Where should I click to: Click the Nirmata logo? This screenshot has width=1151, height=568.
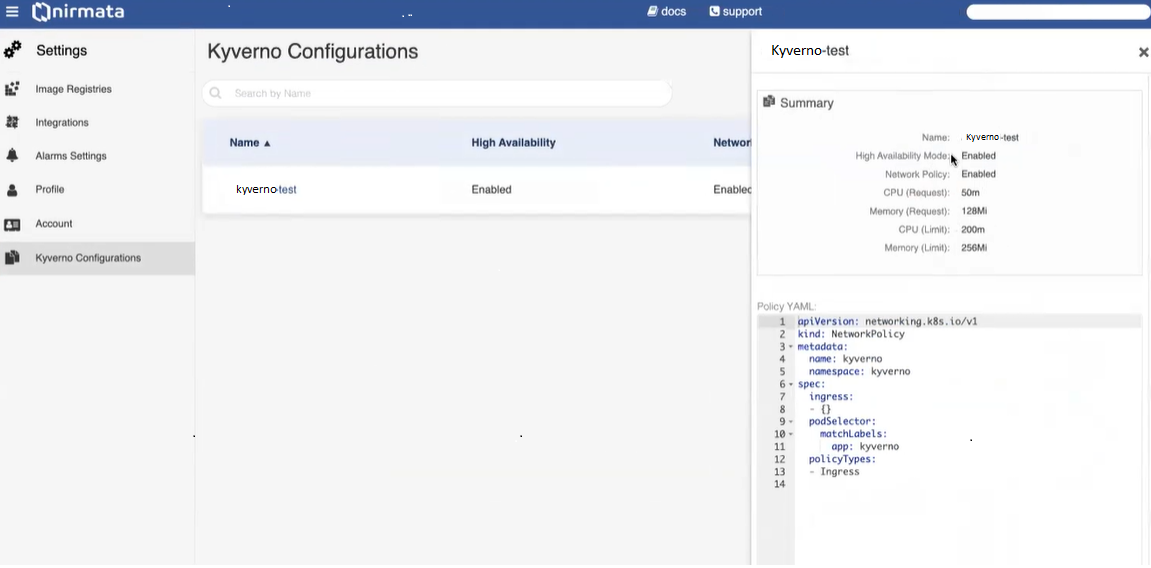pyautogui.click(x=79, y=12)
